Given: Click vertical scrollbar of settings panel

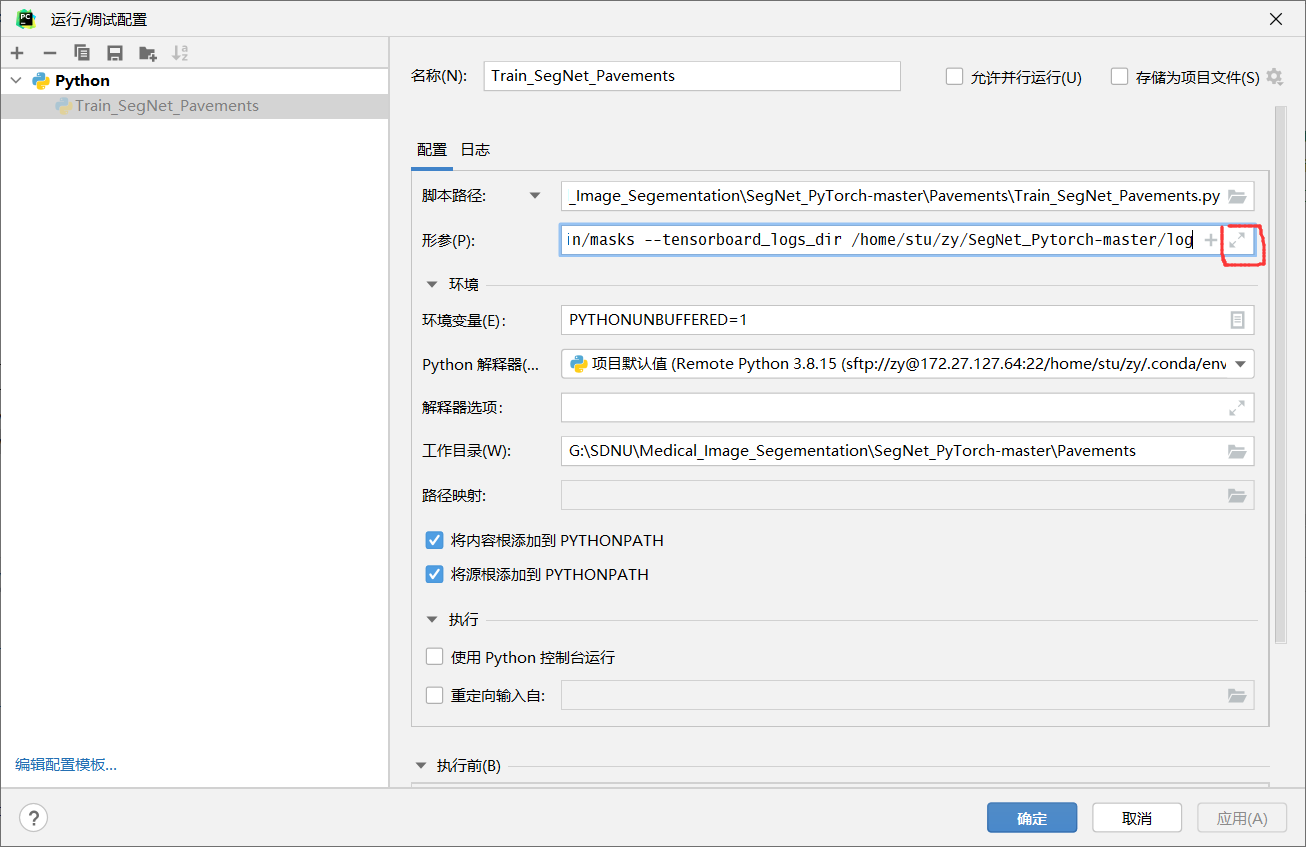Looking at the screenshot, I should coord(1280,375).
